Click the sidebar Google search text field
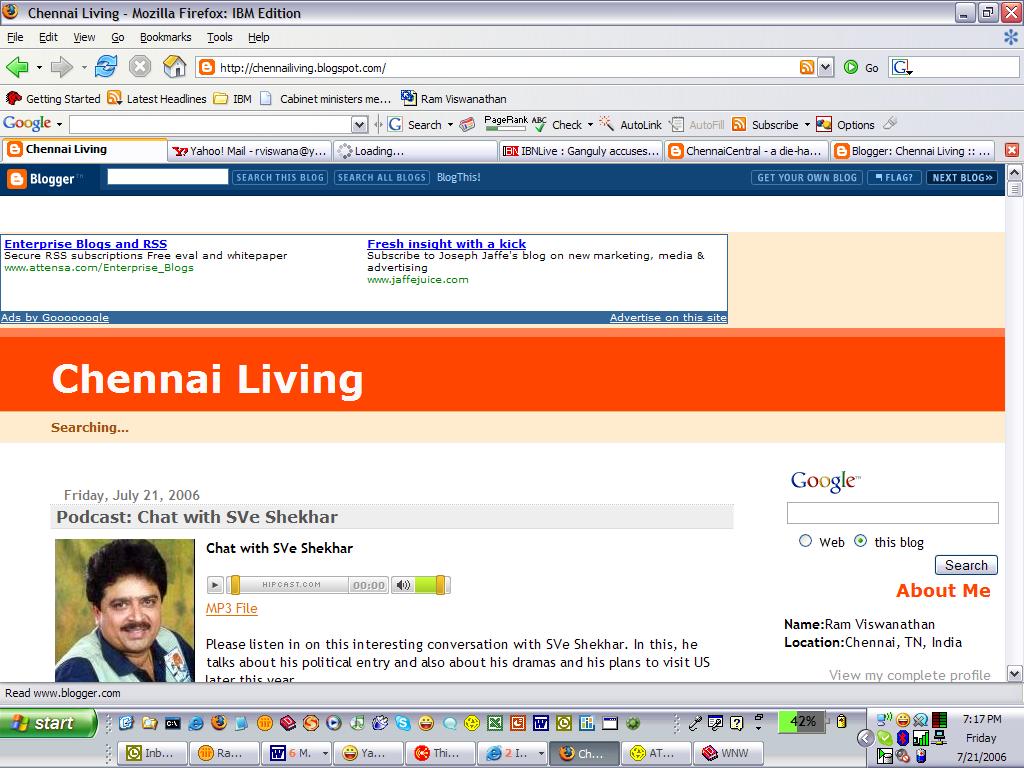Viewport: 1024px width, 768px height. point(892,513)
